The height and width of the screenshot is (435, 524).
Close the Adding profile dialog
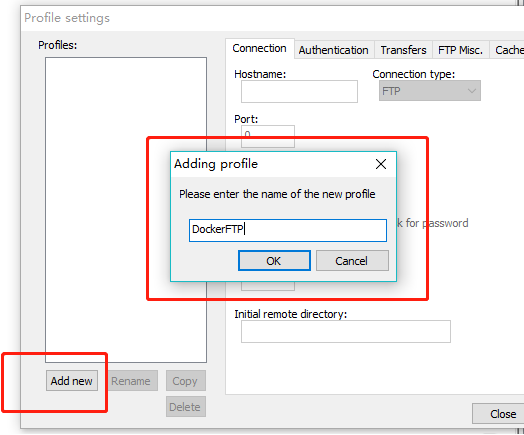pyautogui.click(x=381, y=164)
